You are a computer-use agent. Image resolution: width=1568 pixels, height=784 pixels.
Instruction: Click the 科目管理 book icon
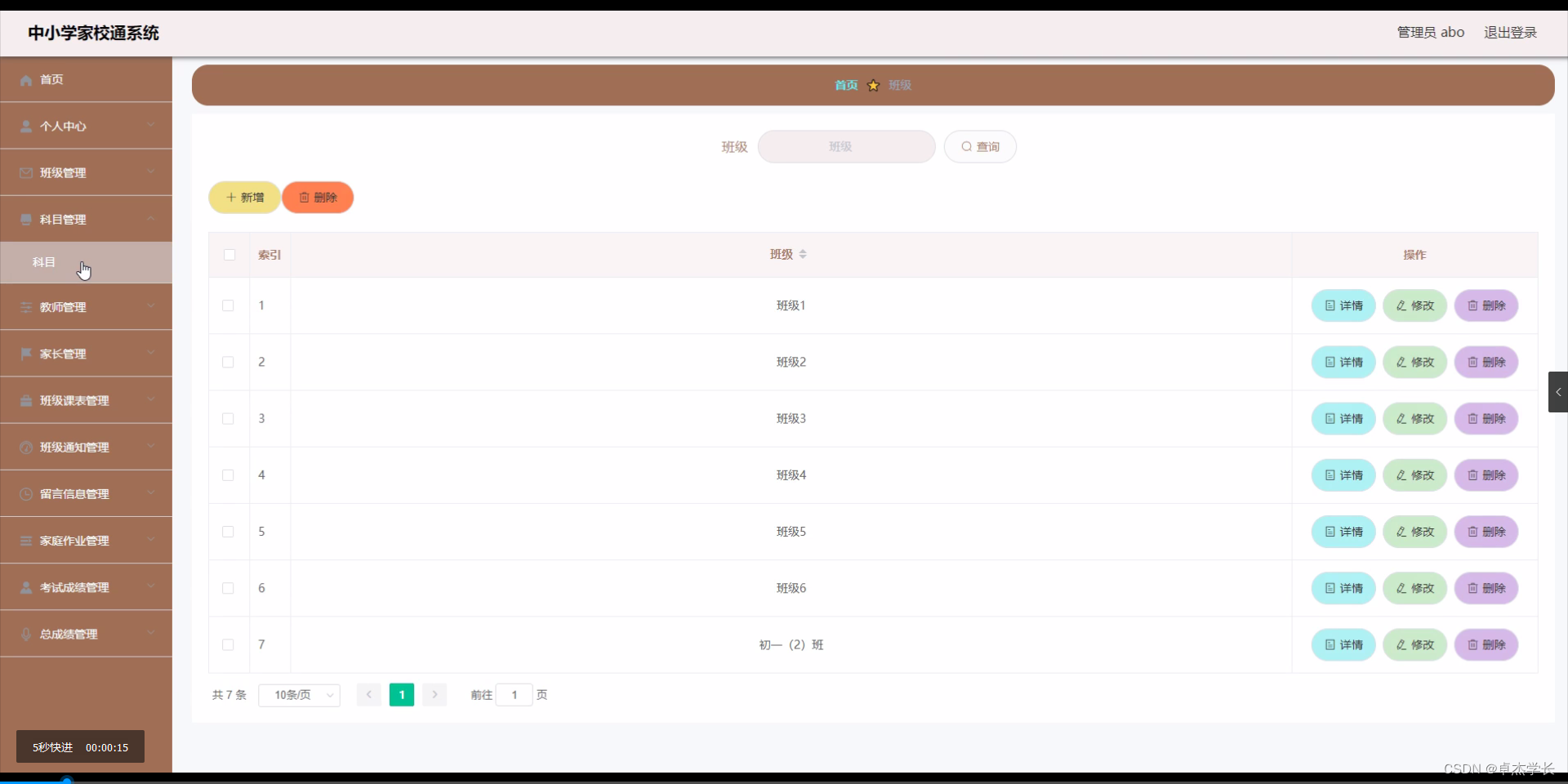[25, 219]
